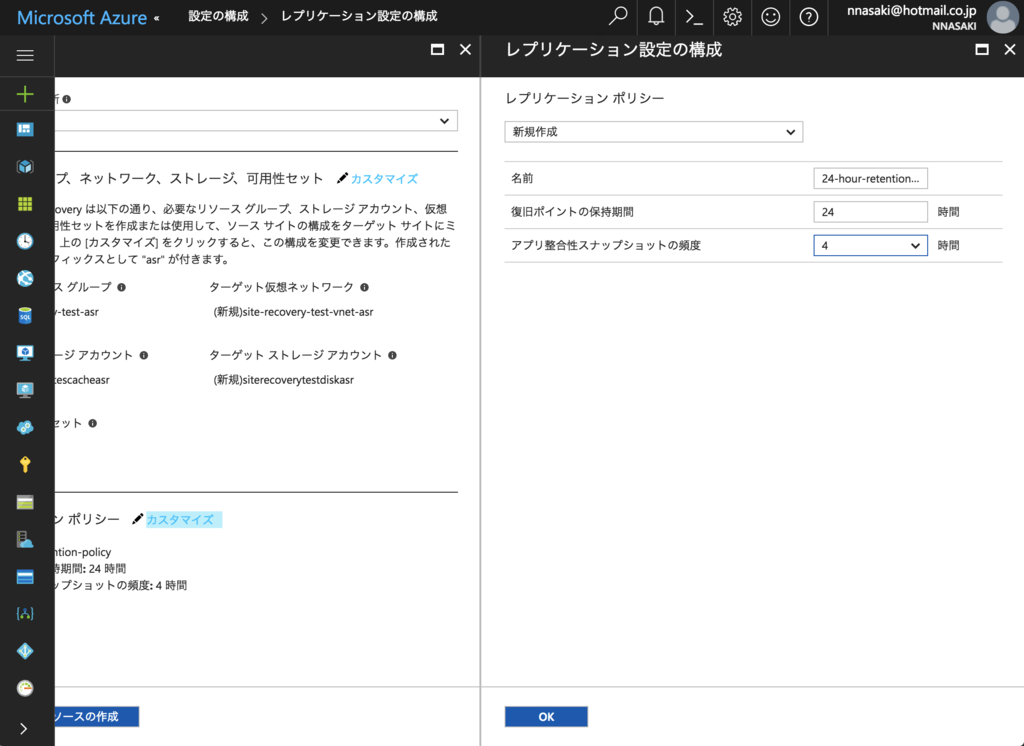1024x746 pixels.
Task: Open the Monitor gauge icon in the sidebar
Action: (x=25, y=688)
